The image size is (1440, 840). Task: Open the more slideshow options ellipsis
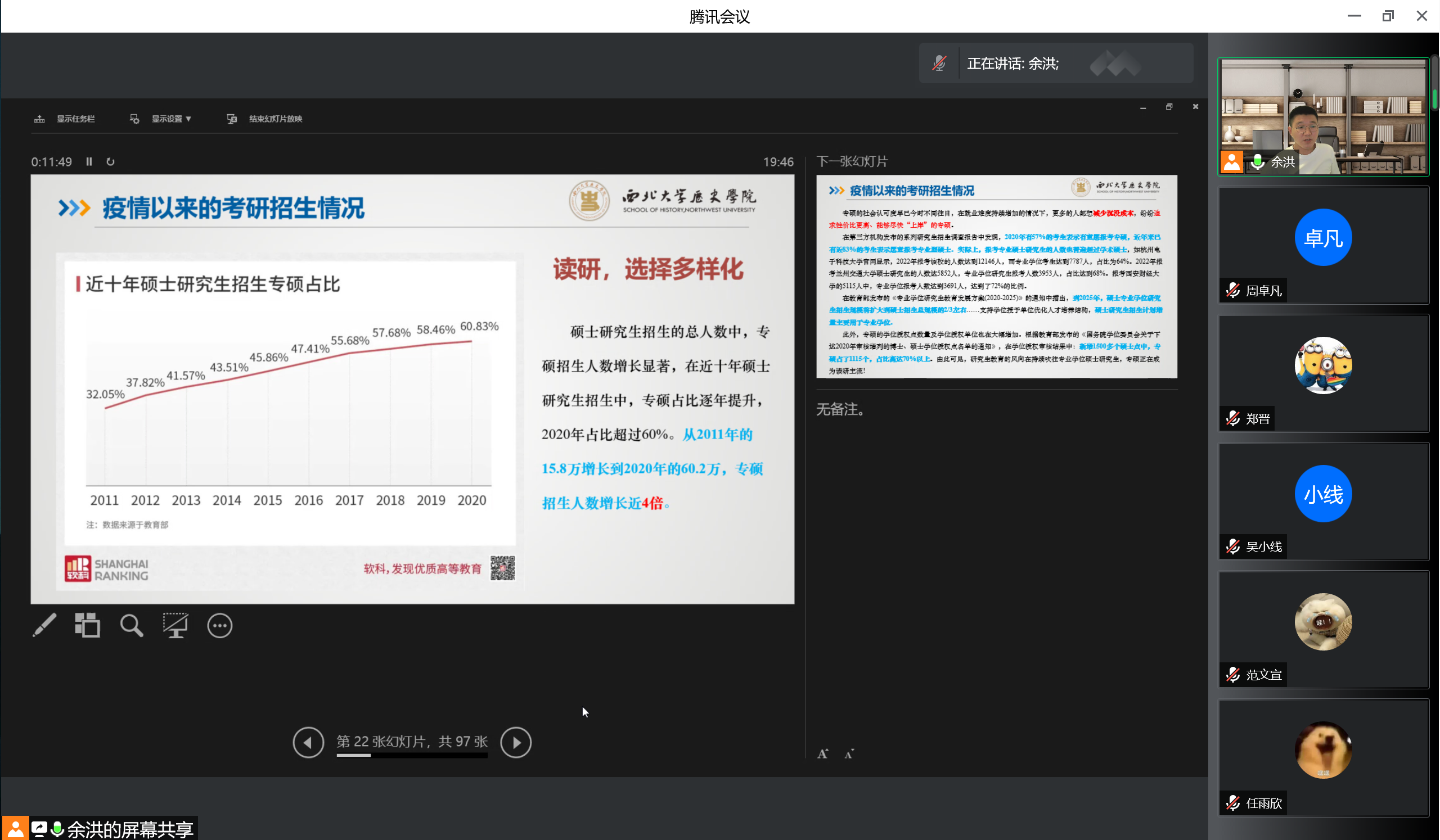click(219, 626)
